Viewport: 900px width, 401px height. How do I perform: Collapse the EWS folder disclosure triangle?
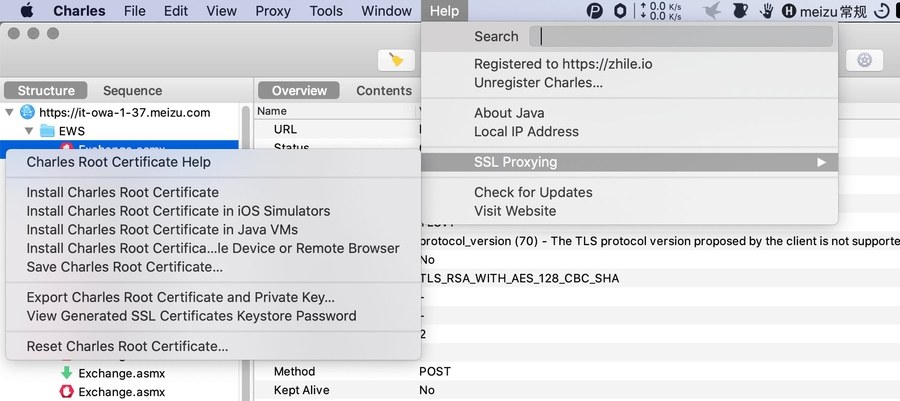coord(28,130)
